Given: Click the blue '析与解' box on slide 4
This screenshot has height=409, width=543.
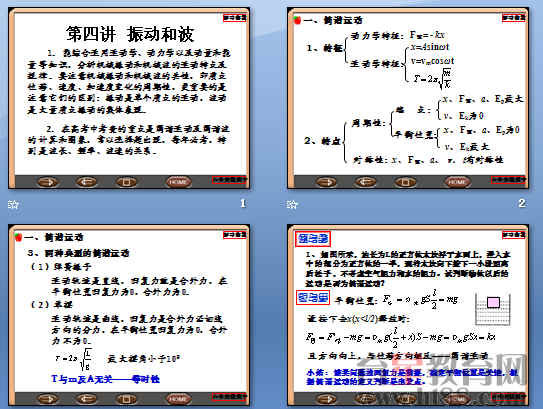Looking at the screenshot, I should click(313, 297).
